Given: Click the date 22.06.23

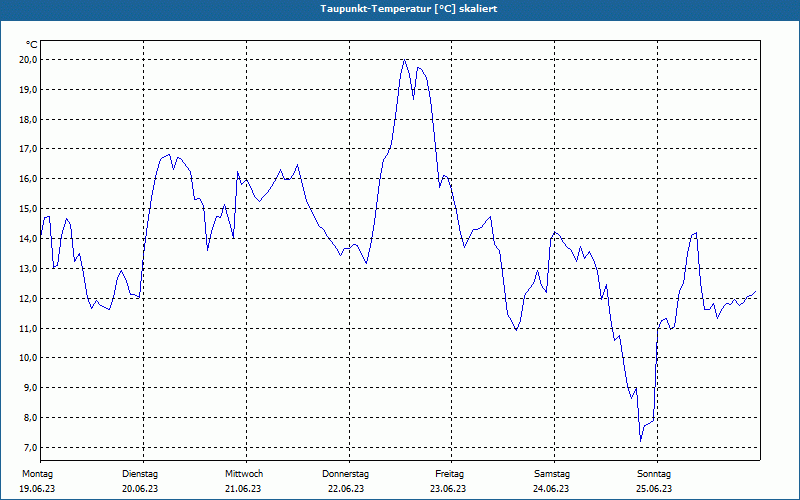Looking at the screenshot, I should click(346, 489).
